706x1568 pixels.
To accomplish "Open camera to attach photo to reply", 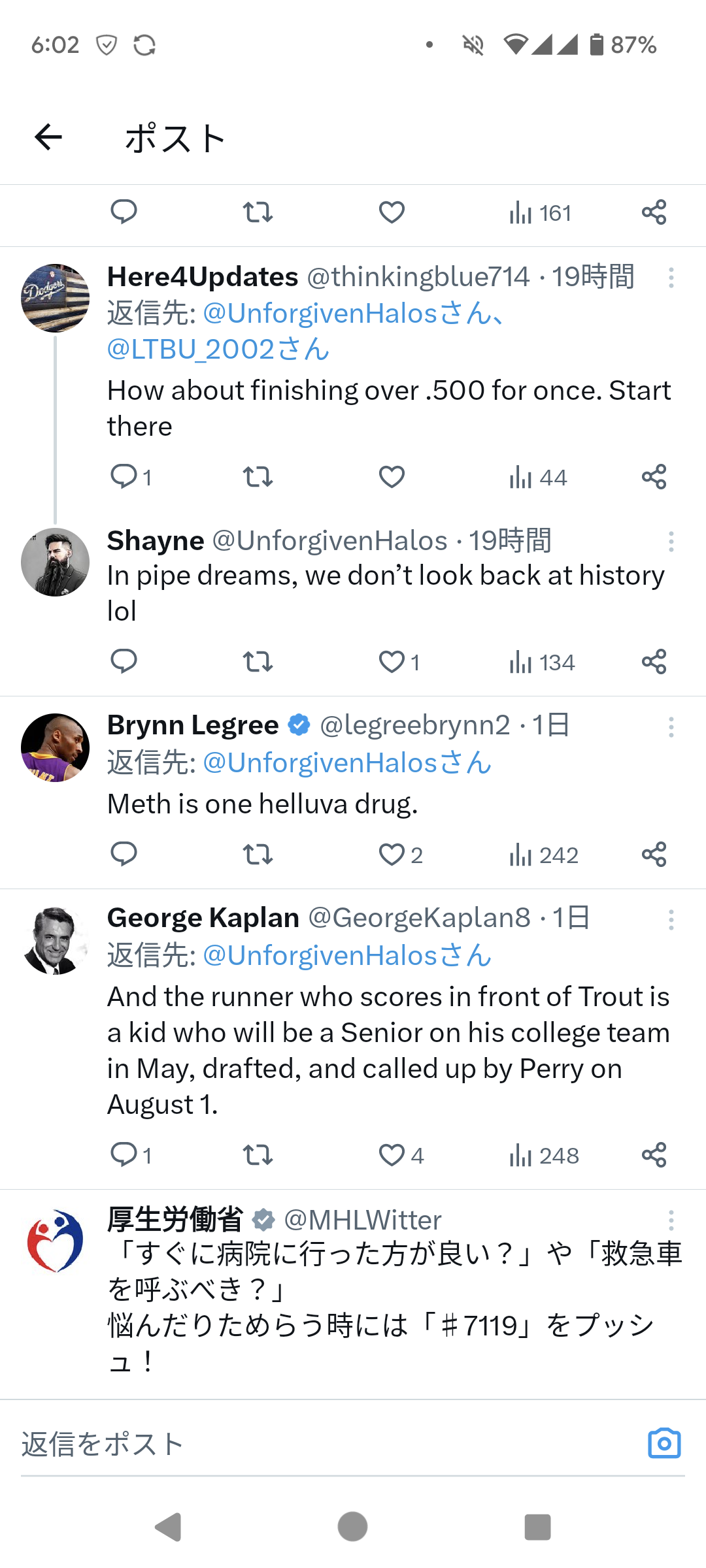I will (664, 1443).
